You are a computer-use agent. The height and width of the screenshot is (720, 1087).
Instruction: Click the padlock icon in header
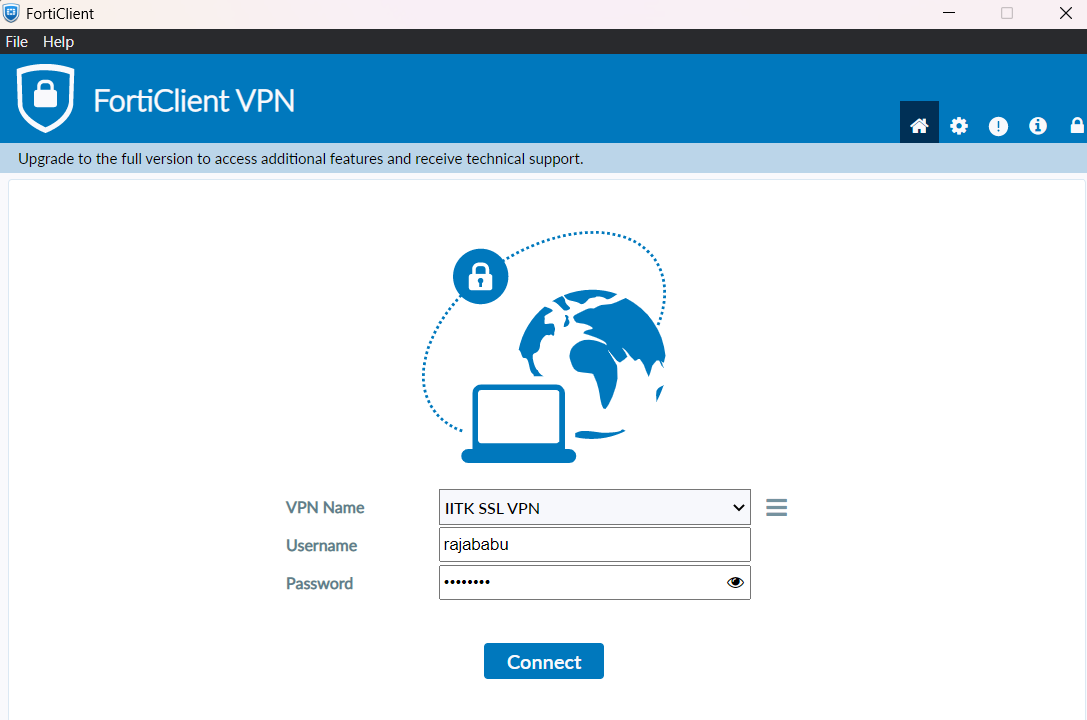tap(1077, 125)
